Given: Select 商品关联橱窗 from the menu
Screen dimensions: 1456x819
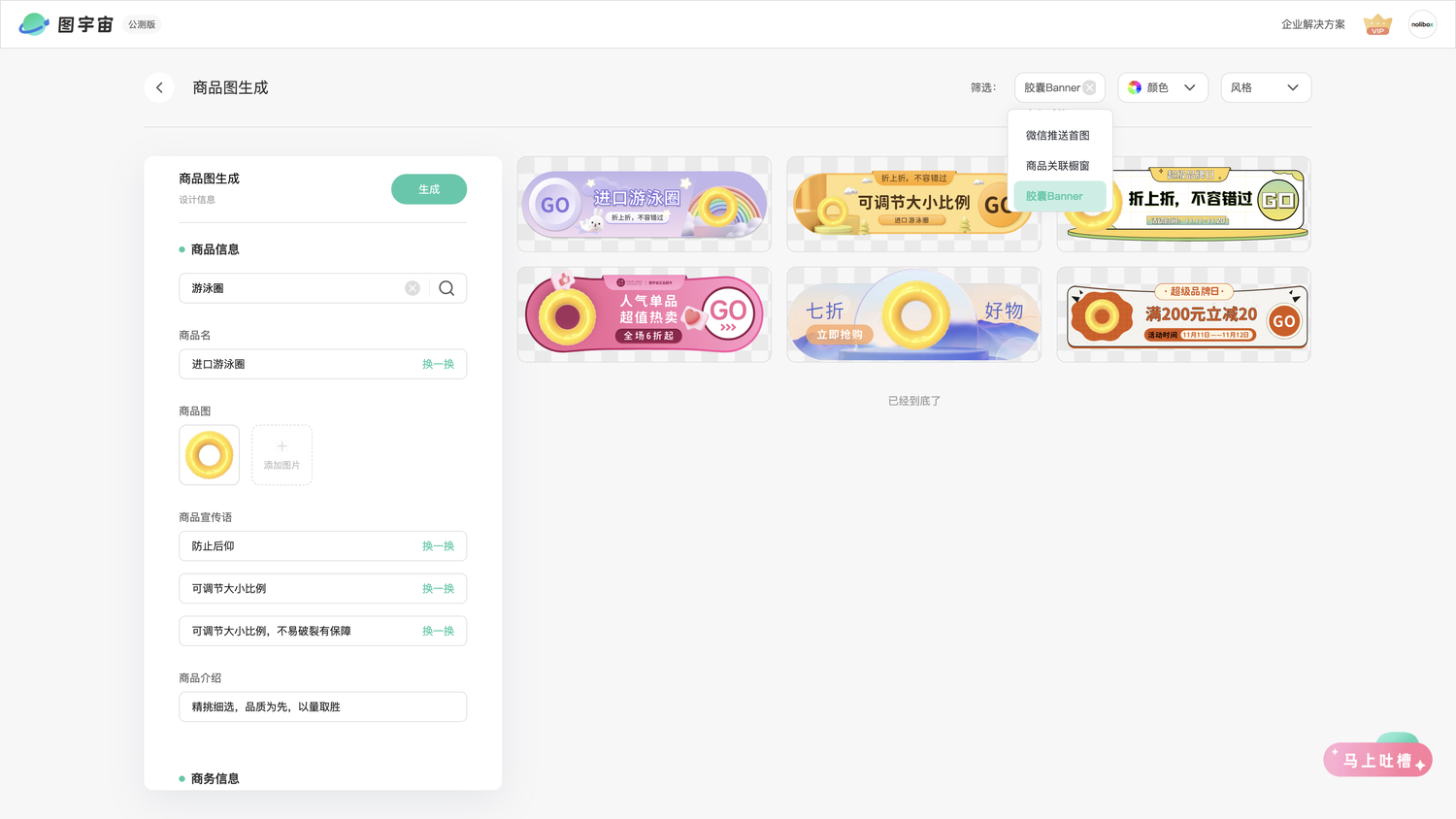Looking at the screenshot, I should (x=1059, y=166).
